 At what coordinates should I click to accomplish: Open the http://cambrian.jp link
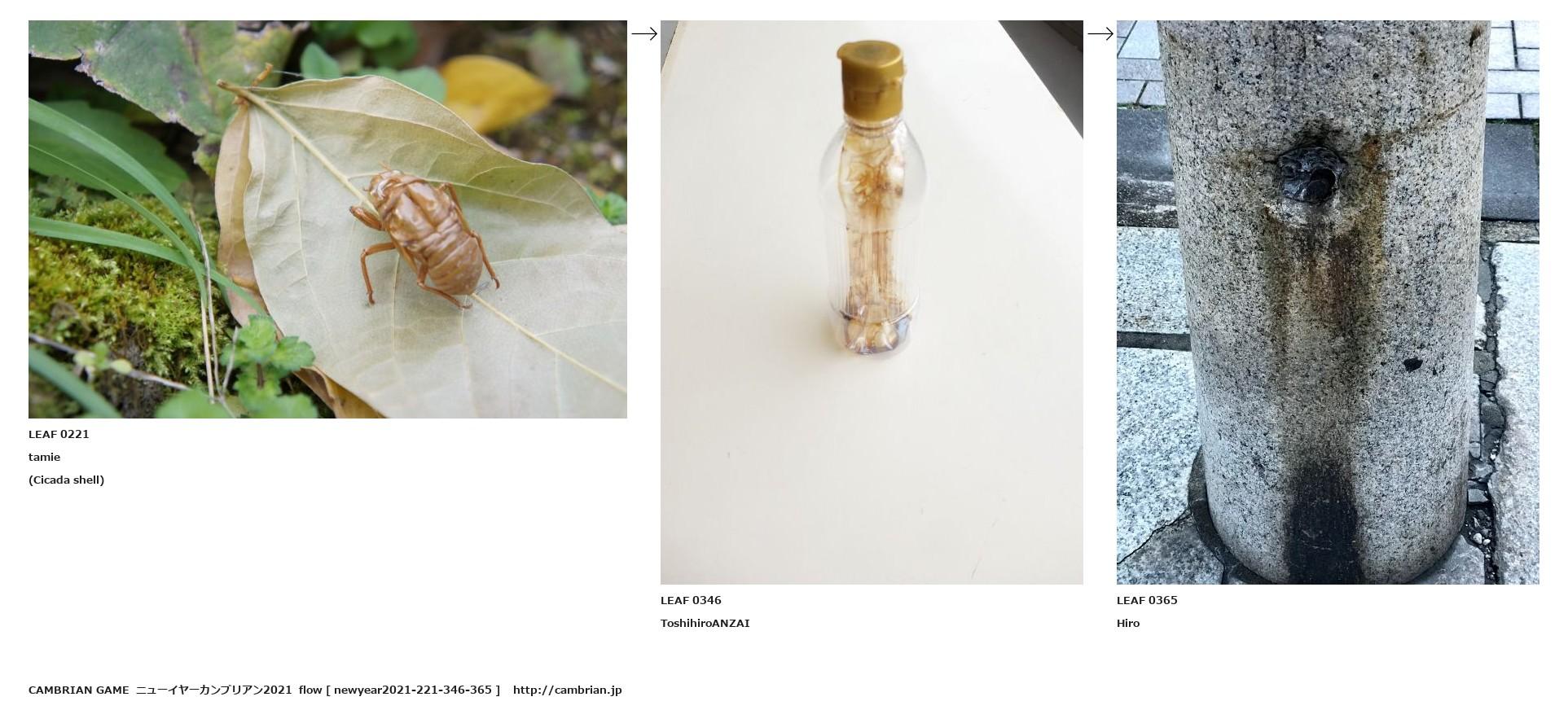[567, 690]
